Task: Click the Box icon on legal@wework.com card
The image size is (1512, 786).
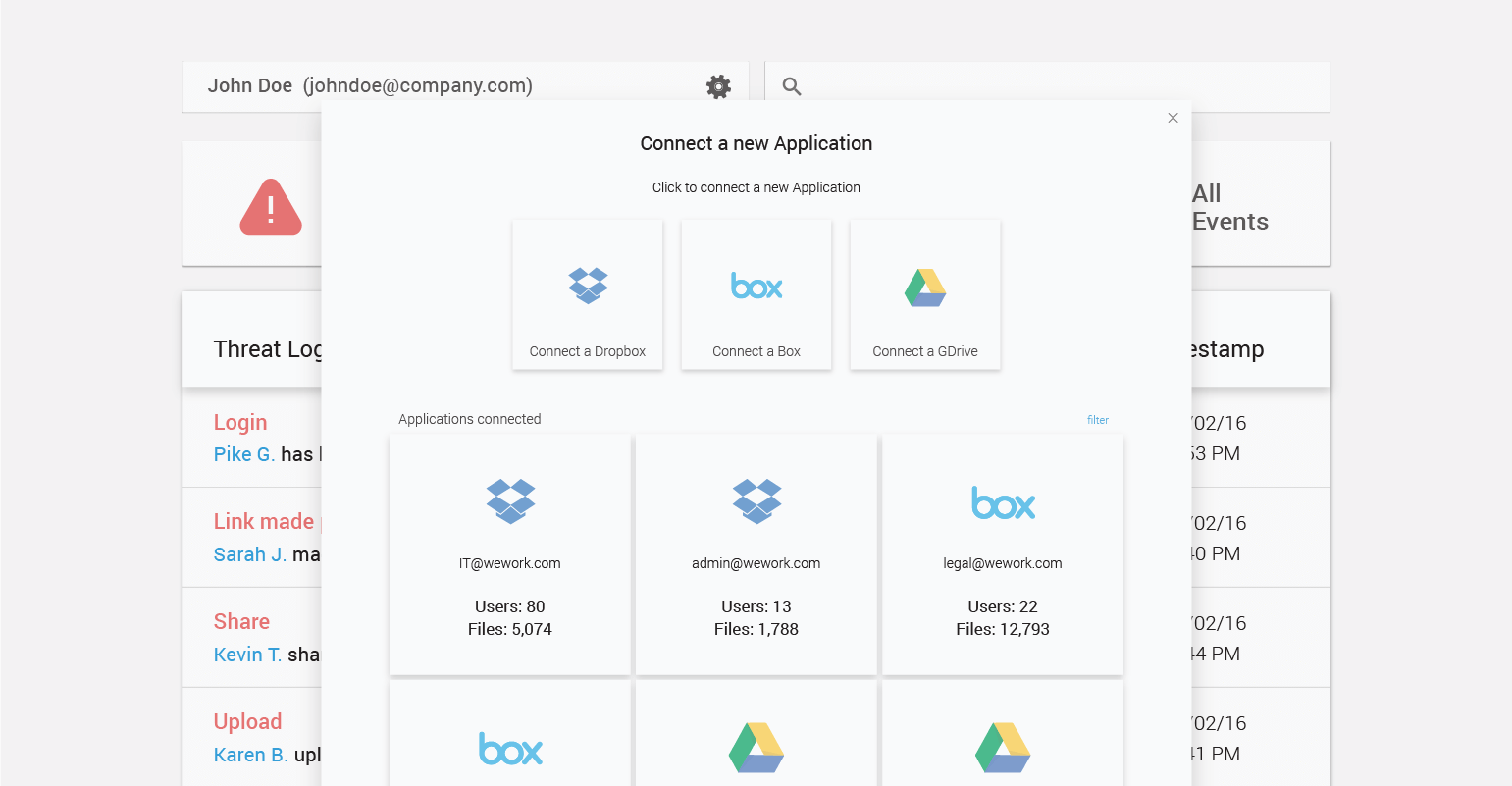Action: point(1003,502)
